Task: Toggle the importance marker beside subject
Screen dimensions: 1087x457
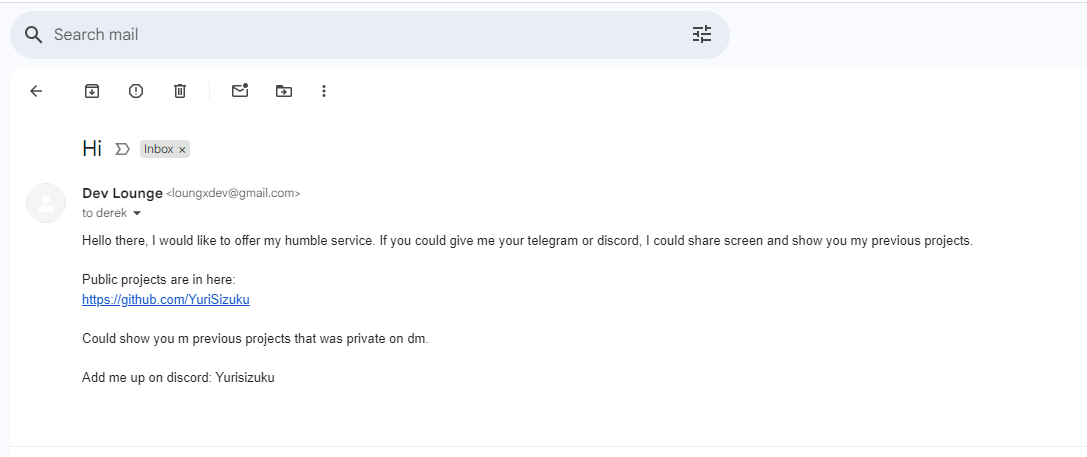Action: pyautogui.click(x=122, y=149)
